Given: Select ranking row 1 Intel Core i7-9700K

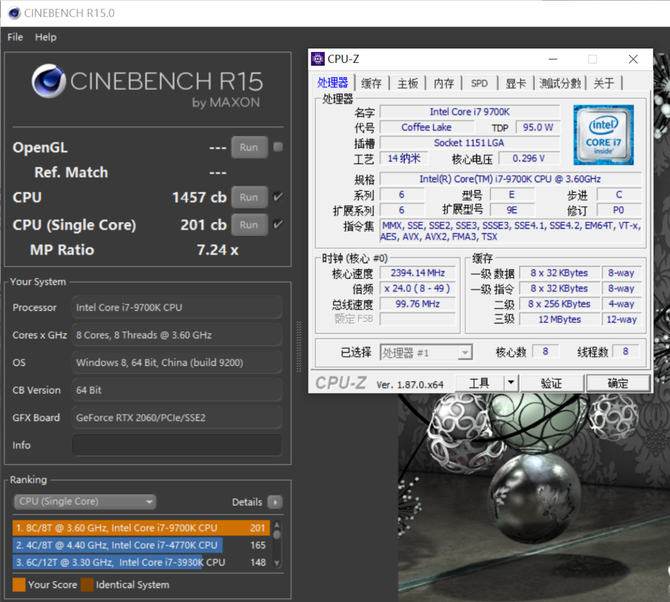Looking at the screenshot, I should [141, 528].
